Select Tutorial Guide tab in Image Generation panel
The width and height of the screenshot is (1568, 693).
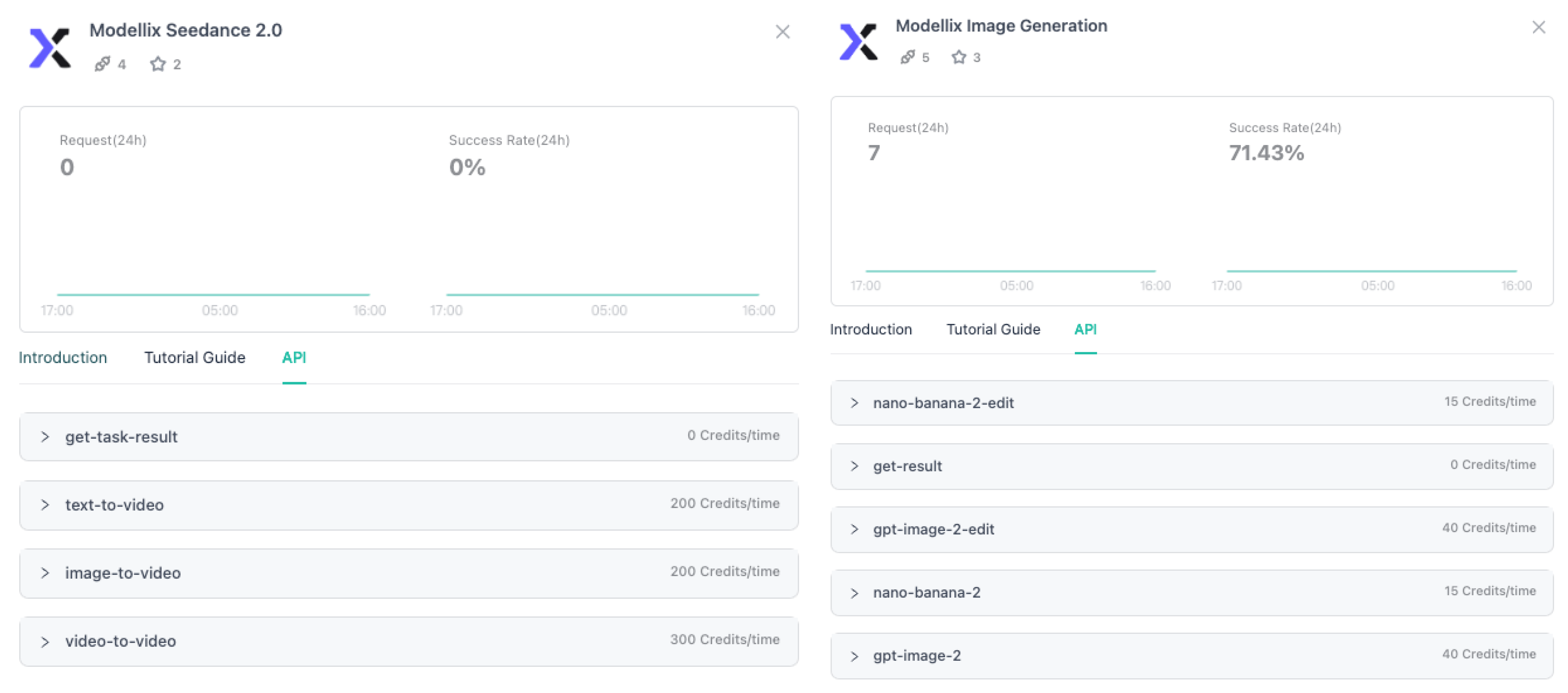coord(993,329)
